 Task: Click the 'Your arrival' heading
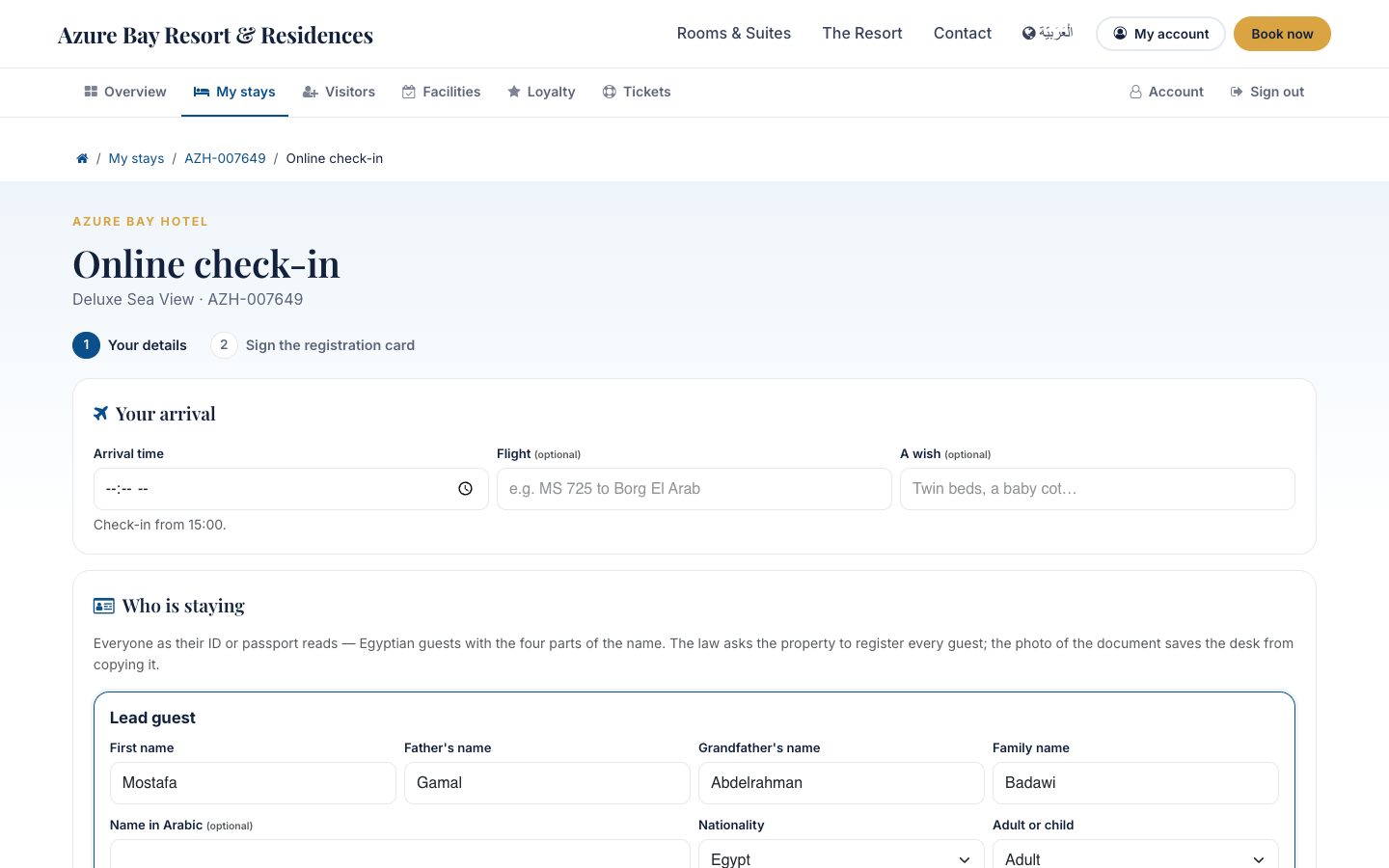166,414
